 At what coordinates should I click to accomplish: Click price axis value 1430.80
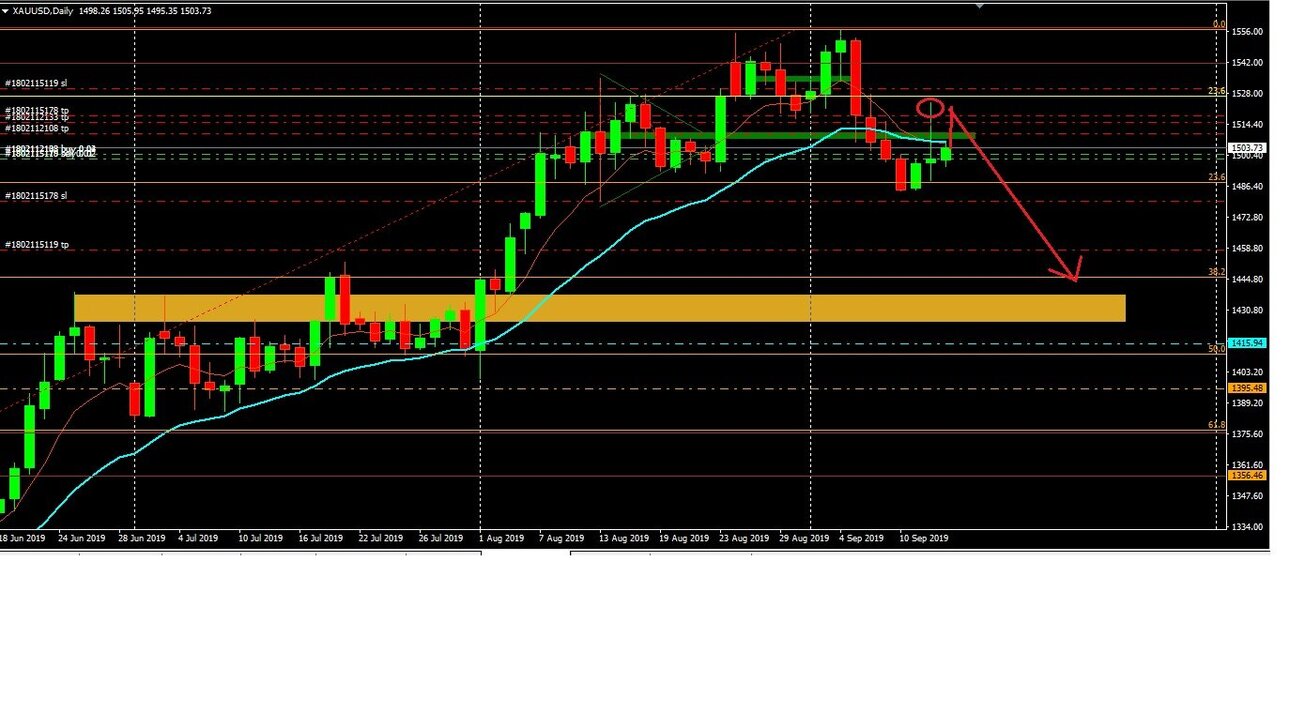tap(1247, 311)
